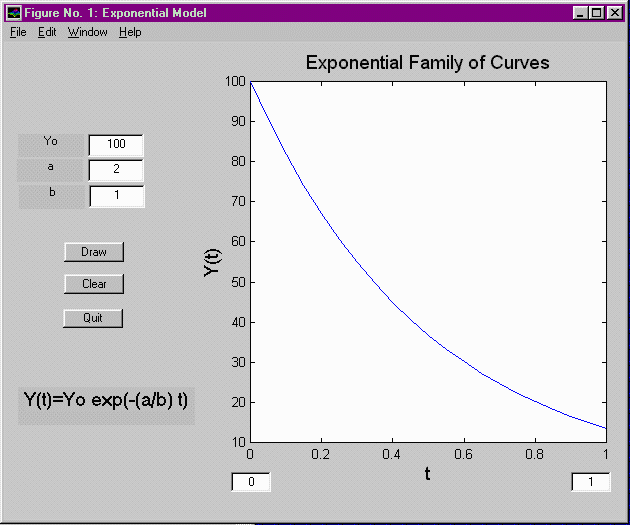
Task: Click the t minimum field showing 0
Action: click(x=251, y=482)
